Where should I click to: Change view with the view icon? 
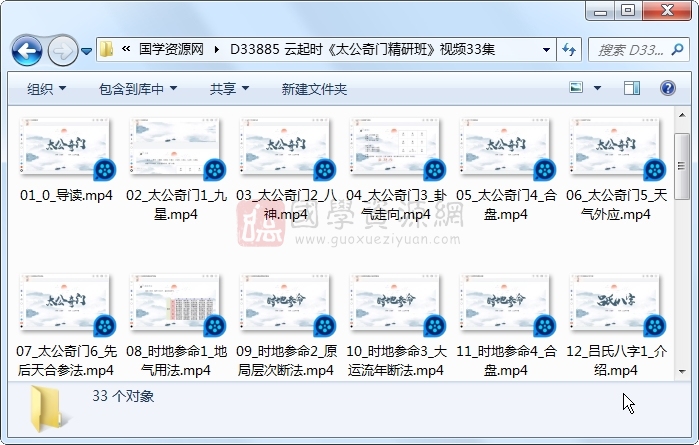576,87
